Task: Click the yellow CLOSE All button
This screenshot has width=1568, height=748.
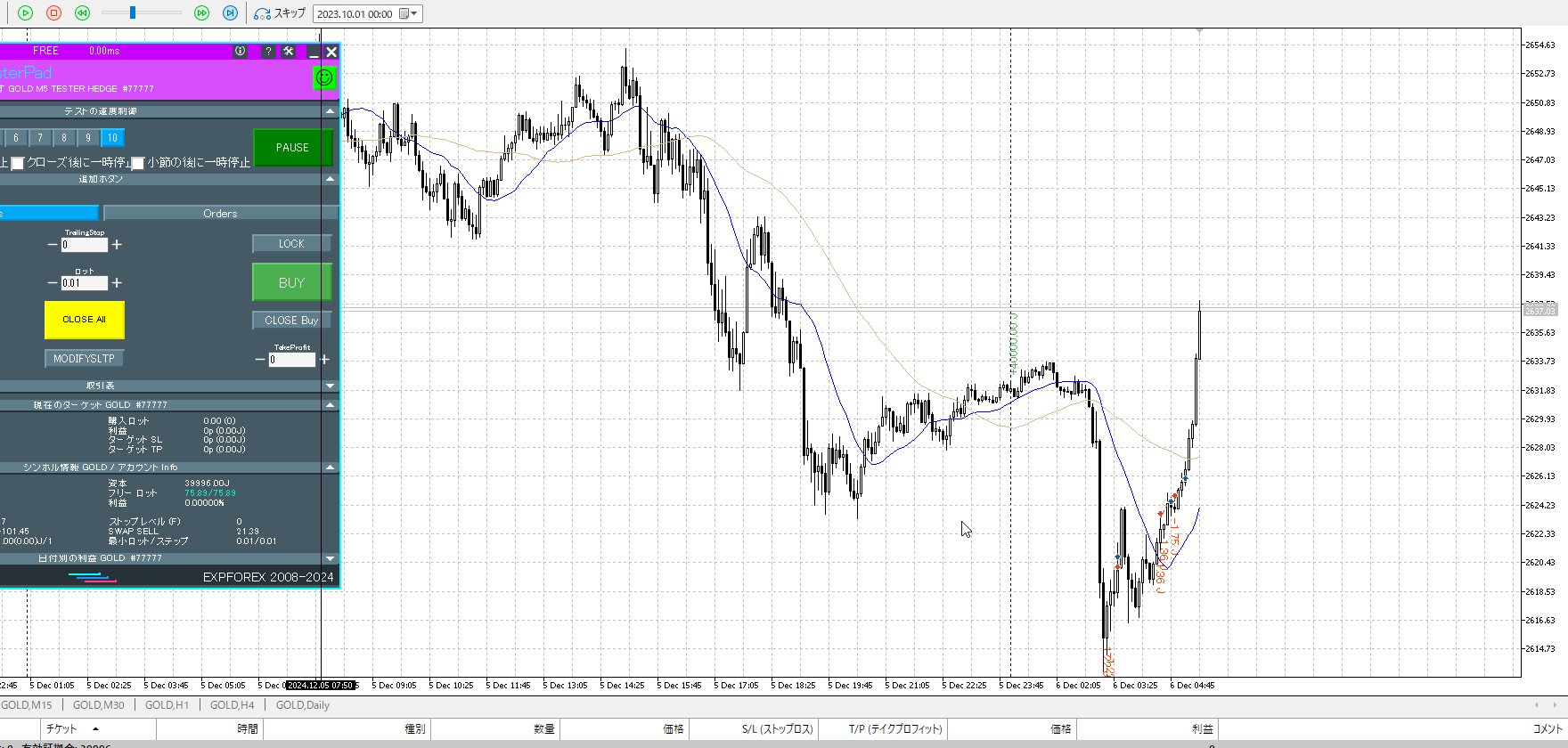Action: [84, 320]
